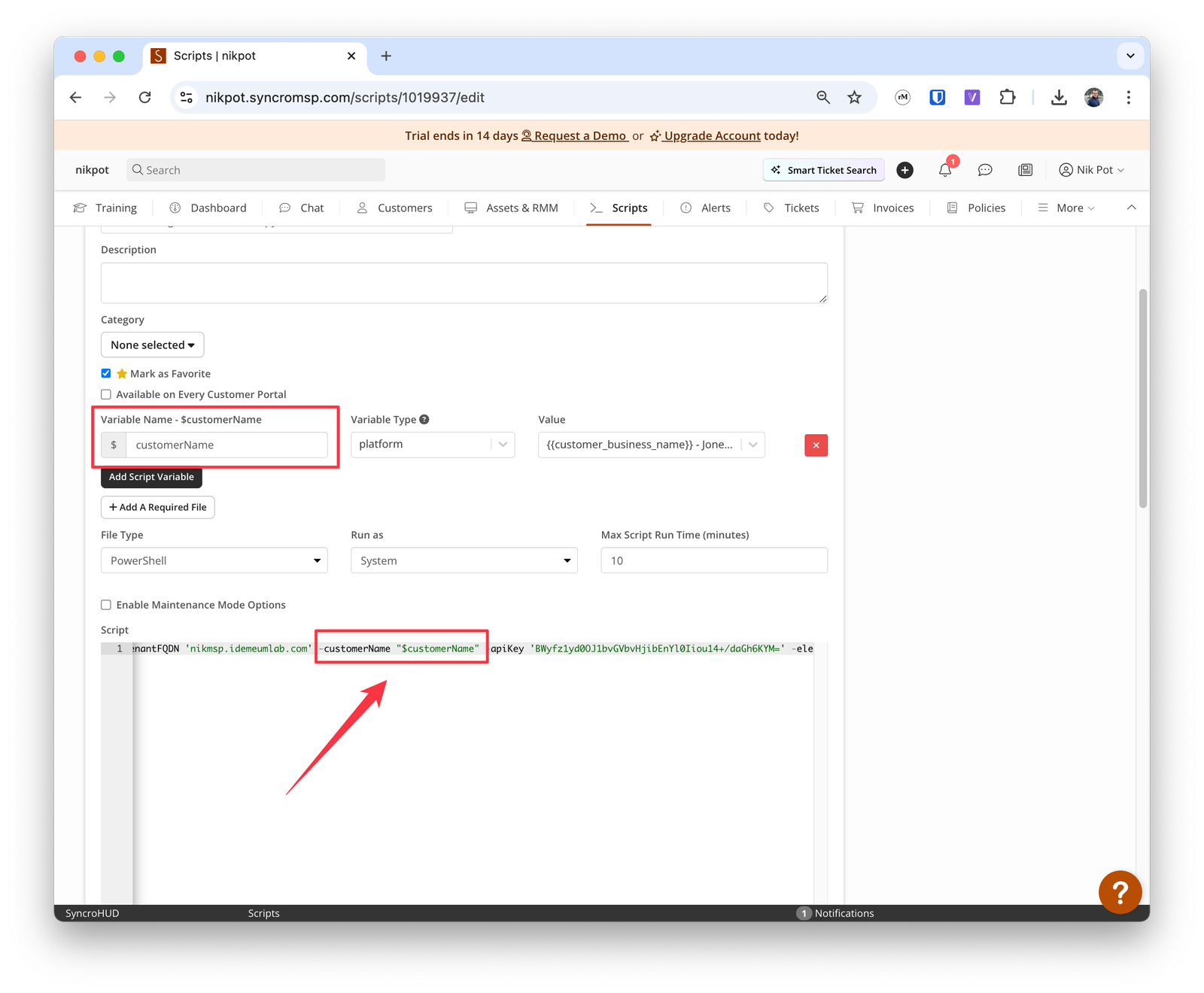Image resolution: width=1204 pixels, height=993 pixels.
Task: Open the Chat tab
Action: click(302, 208)
